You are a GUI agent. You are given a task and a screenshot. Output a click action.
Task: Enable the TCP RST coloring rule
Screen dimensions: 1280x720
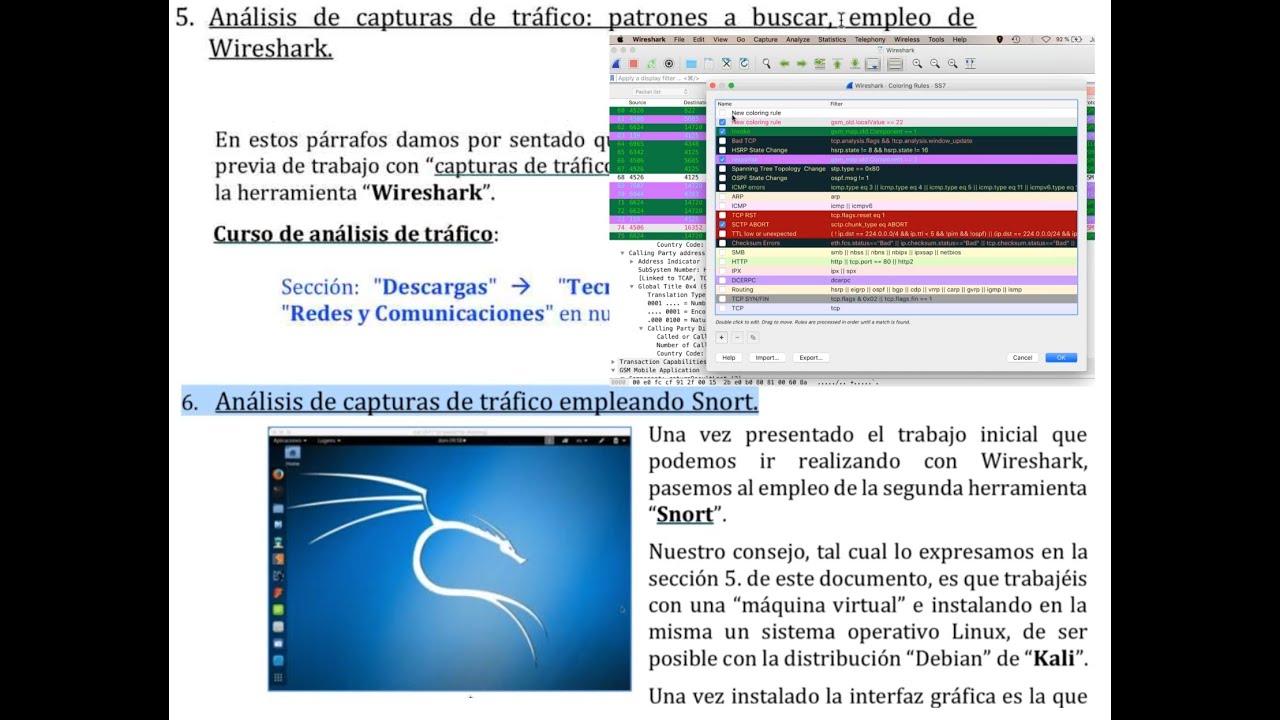click(722, 215)
